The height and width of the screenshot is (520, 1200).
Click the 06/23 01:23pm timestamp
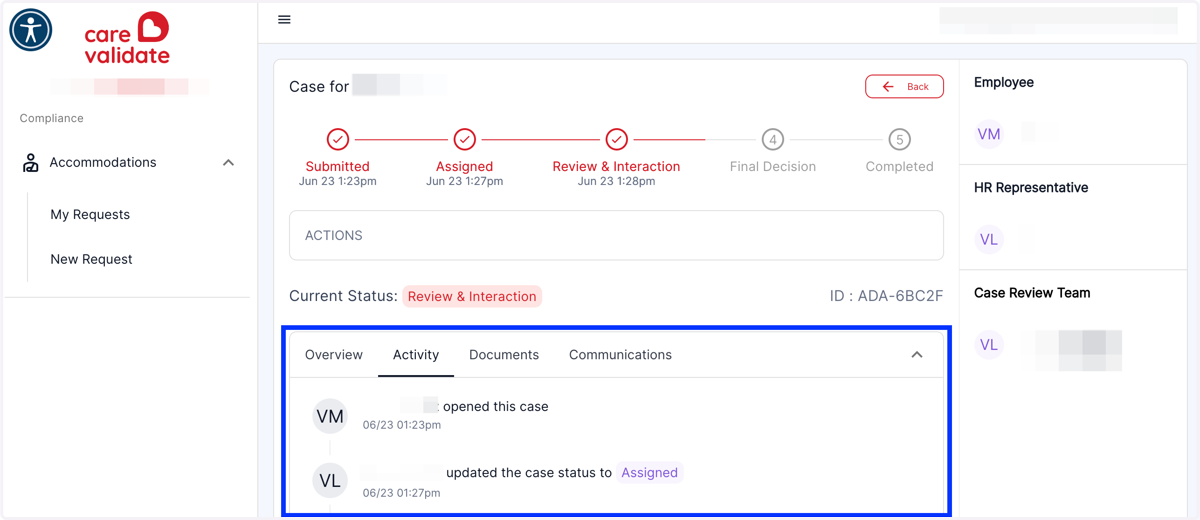[x=402, y=425]
